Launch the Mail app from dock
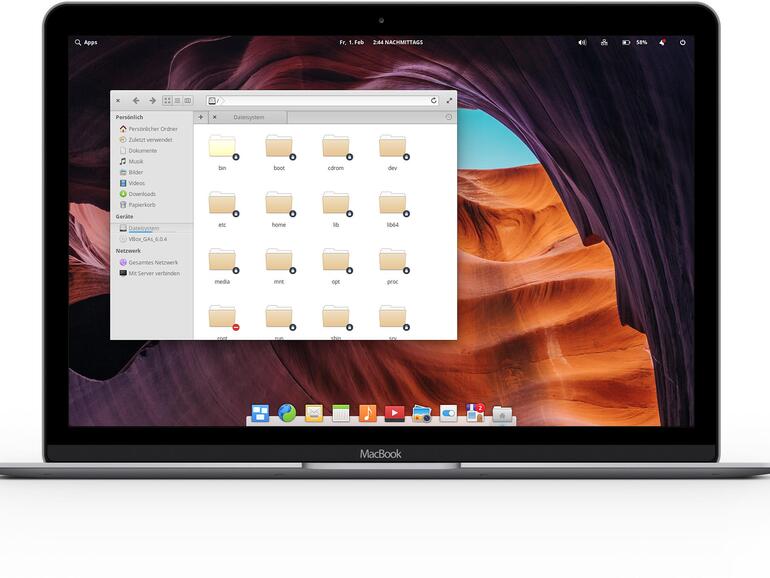 click(314, 413)
